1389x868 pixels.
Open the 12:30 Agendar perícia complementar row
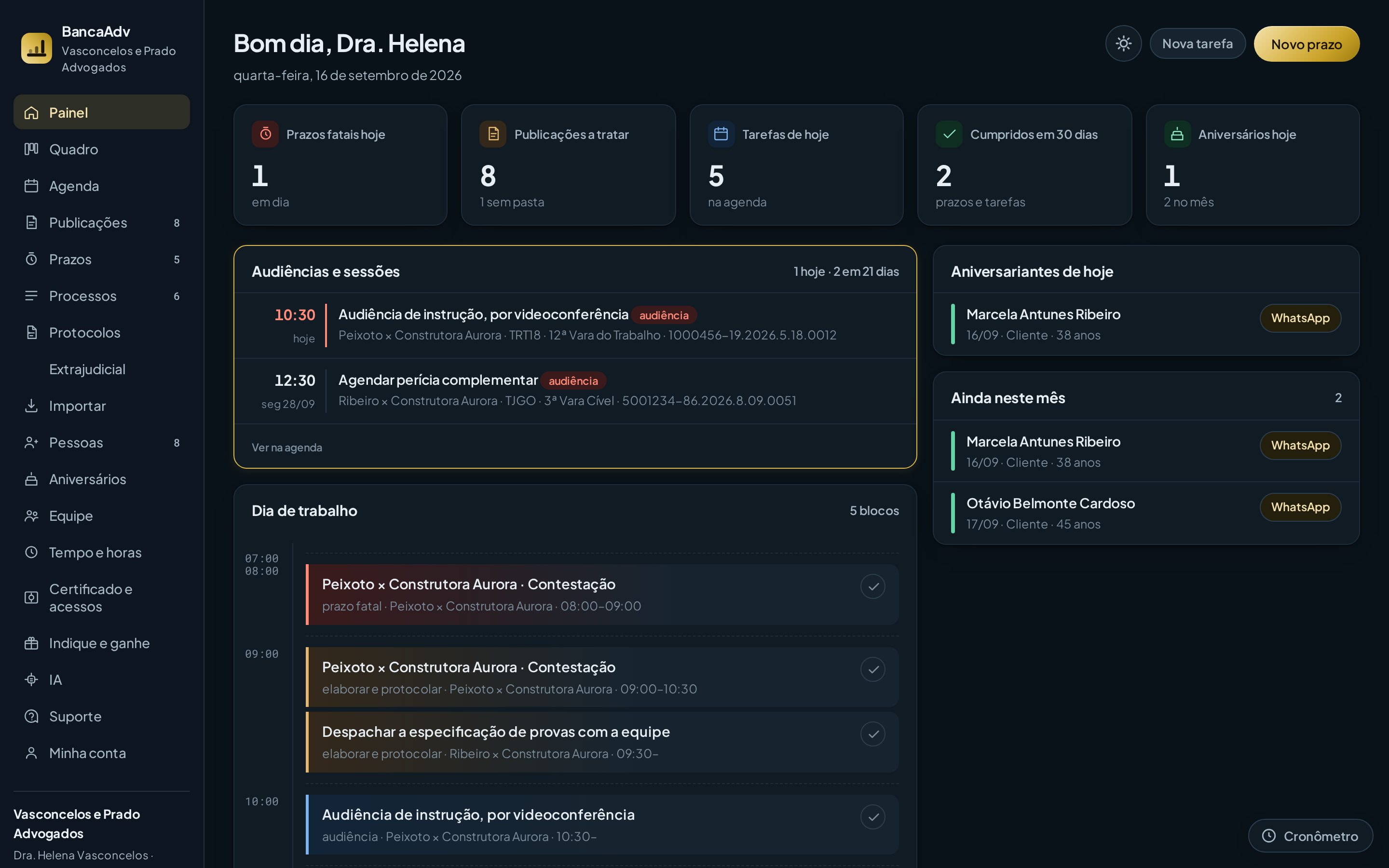point(575,391)
